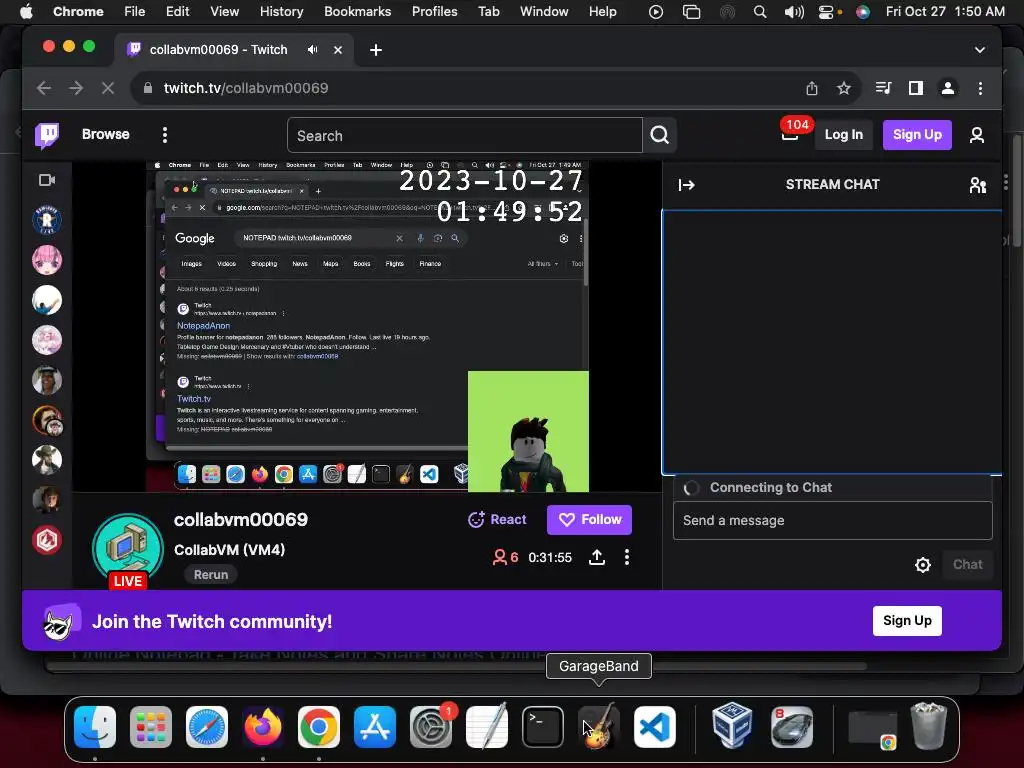Click the Chrome back arrow
Image resolution: width=1024 pixels, height=768 pixels.
44,88
